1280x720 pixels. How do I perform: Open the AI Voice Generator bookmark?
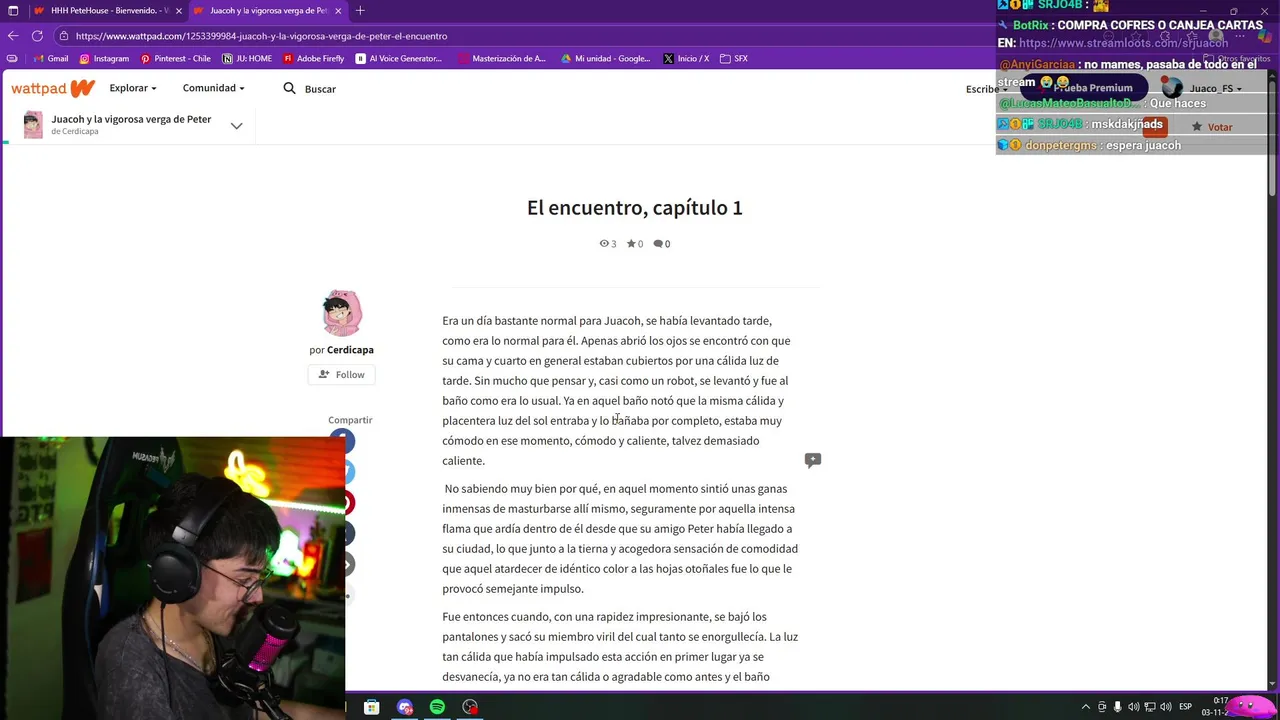coord(398,59)
